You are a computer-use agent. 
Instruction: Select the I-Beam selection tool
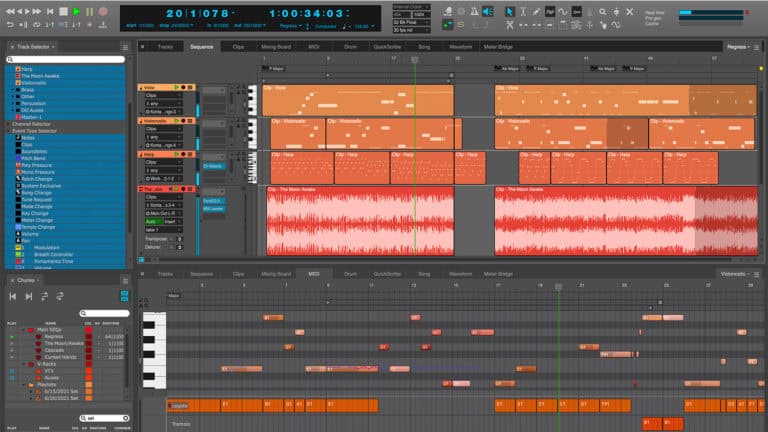coord(523,11)
